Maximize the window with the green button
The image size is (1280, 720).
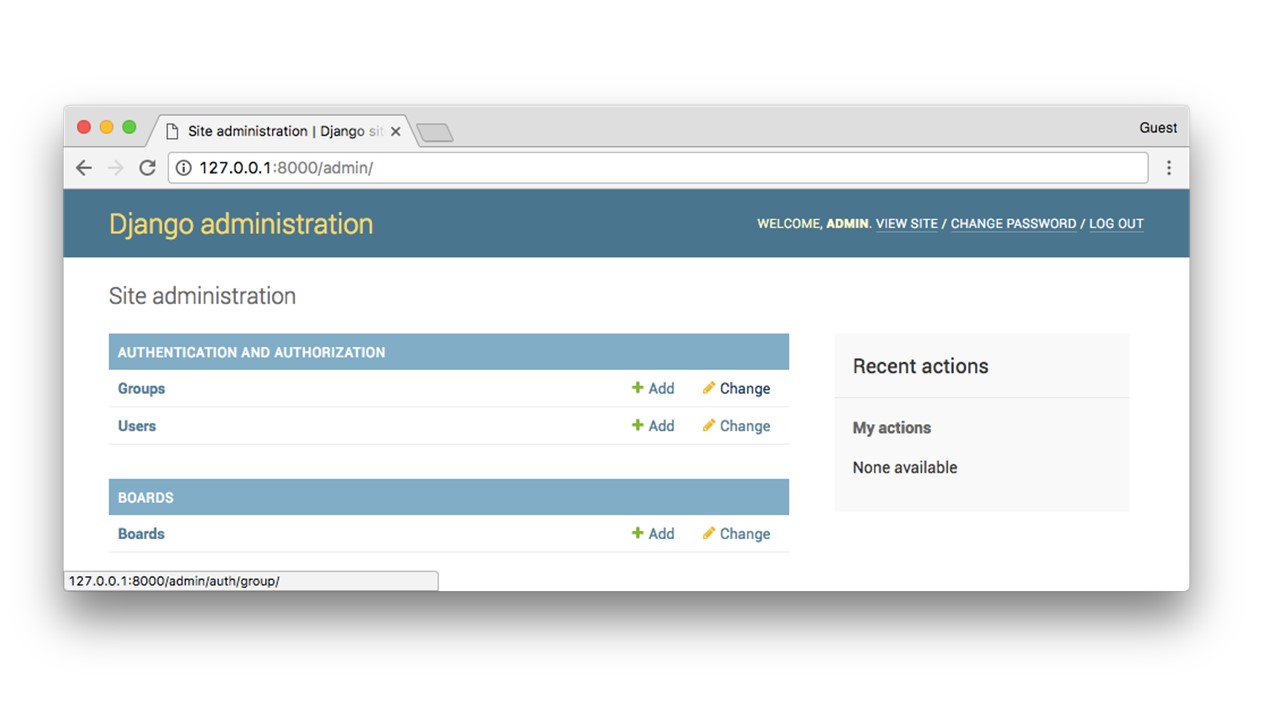(129, 127)
